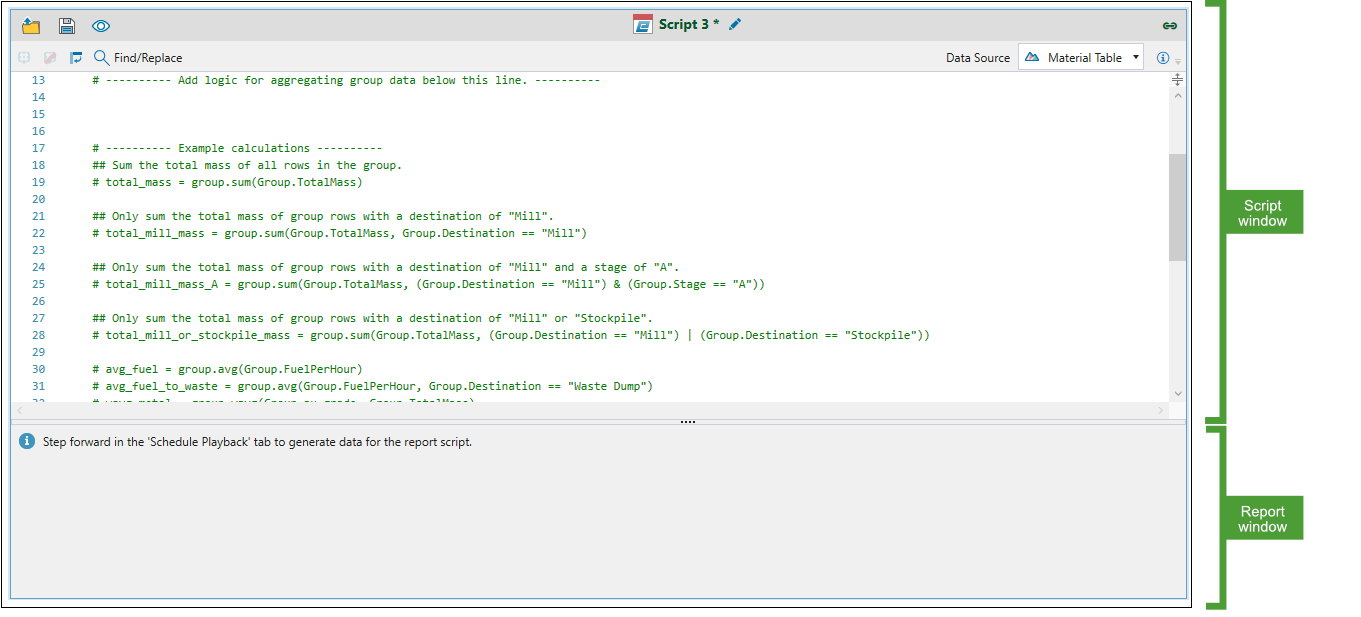1361x617 pixels.
Task: Rename script using the pencil icon
Action: pyautogui.click(x=735, y=25)
